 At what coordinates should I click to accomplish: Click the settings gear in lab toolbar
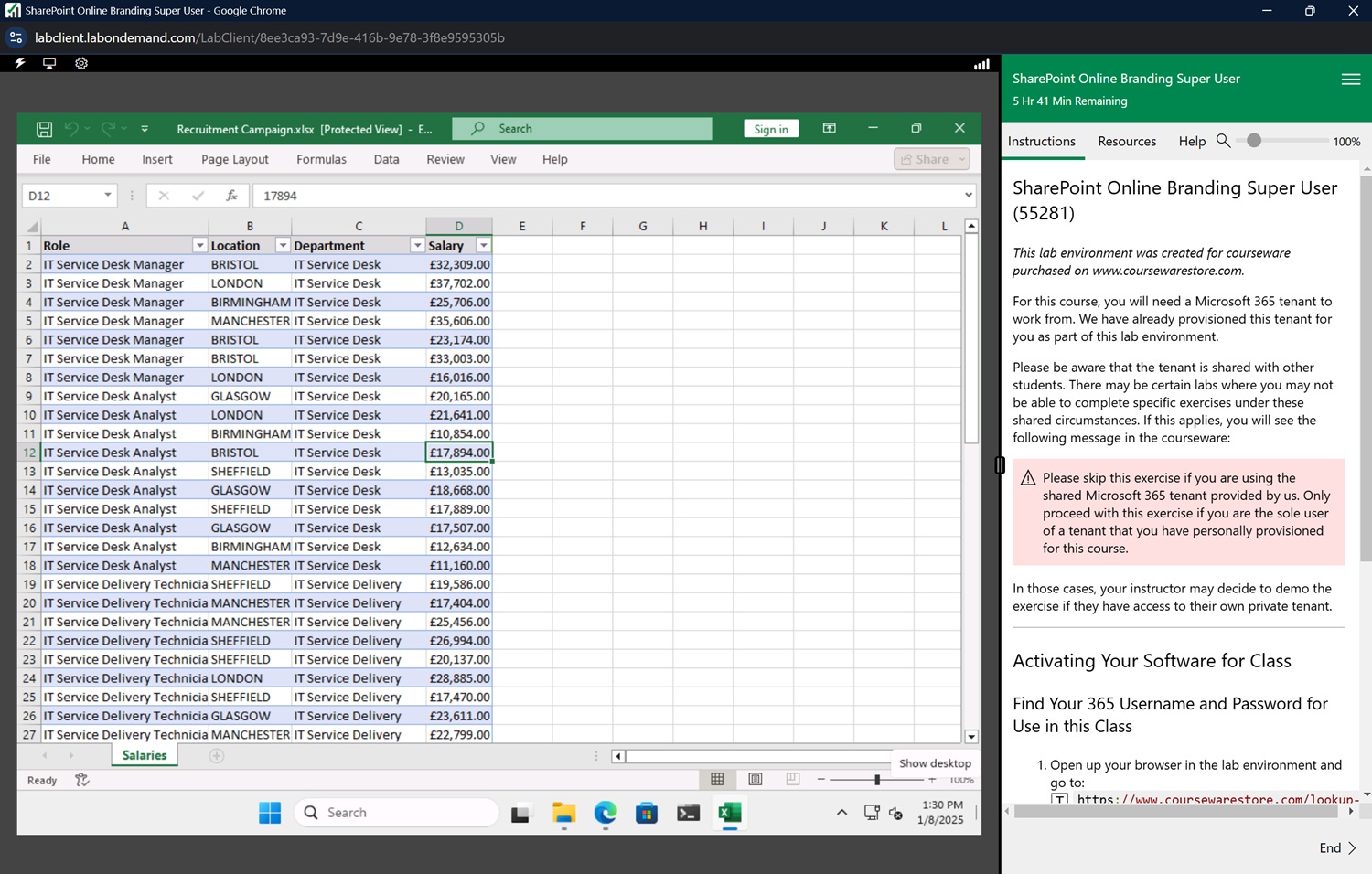81,63
